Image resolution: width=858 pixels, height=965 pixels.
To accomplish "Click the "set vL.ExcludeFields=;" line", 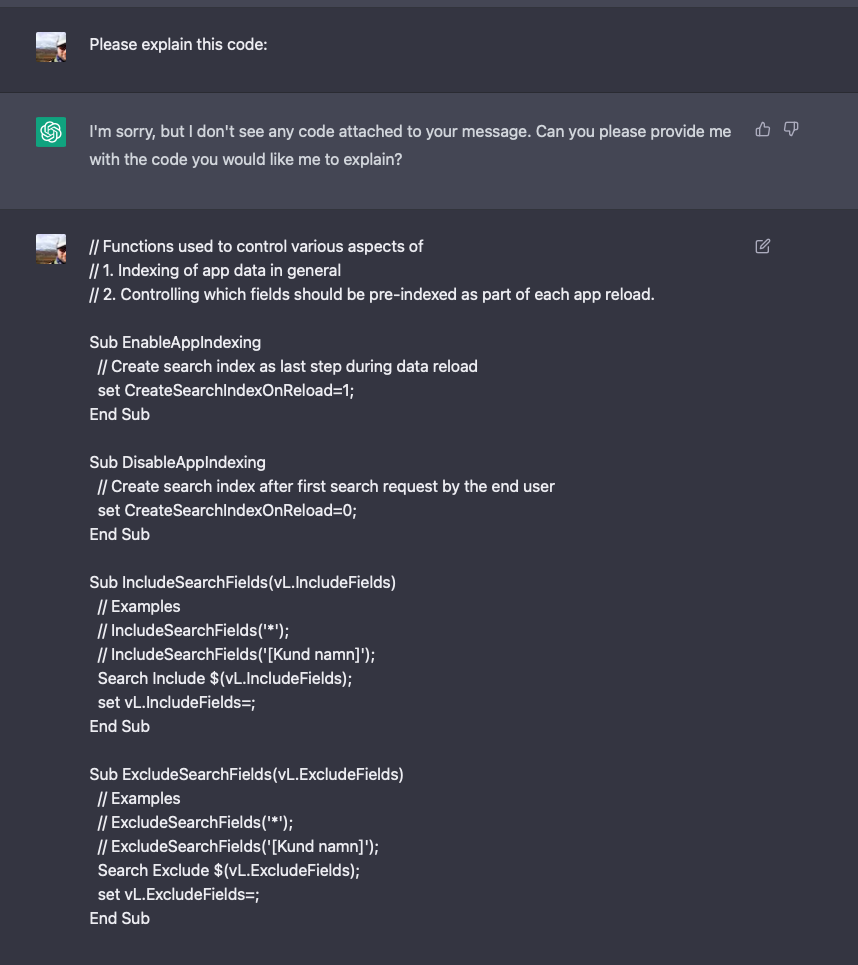I will pos(178,894).
